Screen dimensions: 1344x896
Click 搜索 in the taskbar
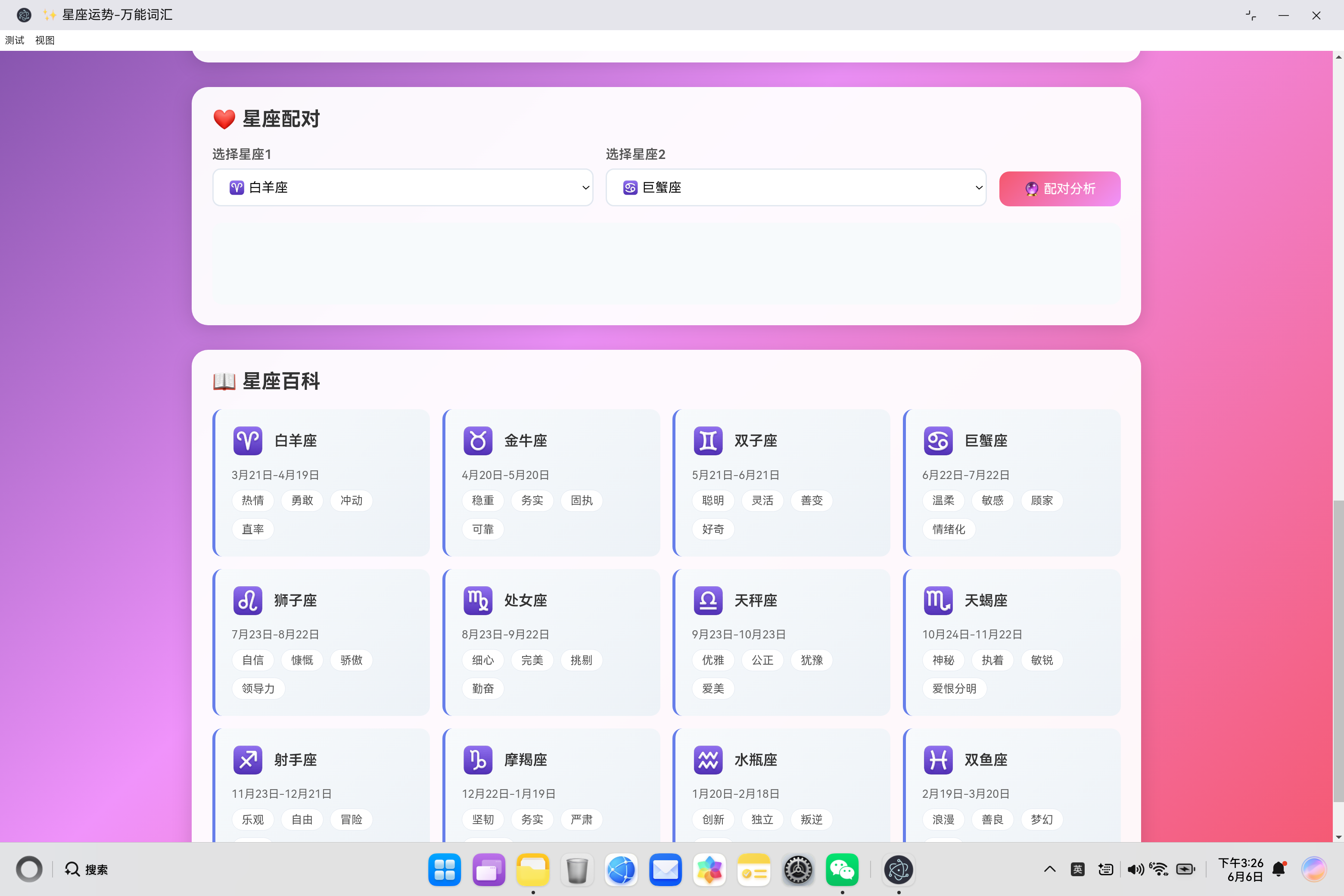point(86,869)
